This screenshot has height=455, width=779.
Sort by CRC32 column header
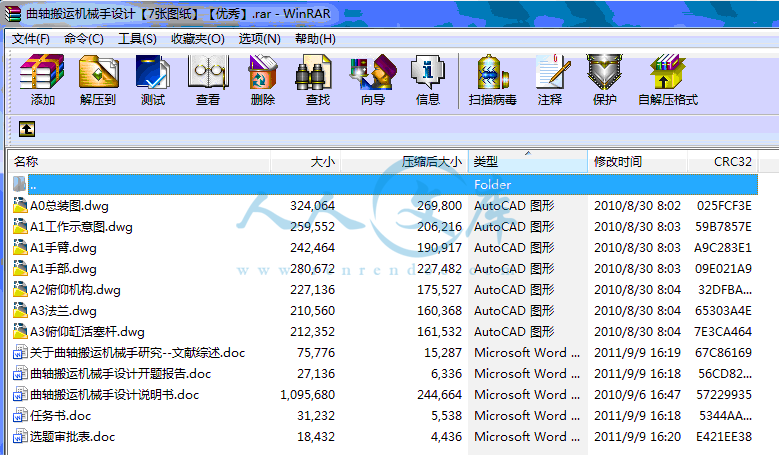(x=722, y=161)
